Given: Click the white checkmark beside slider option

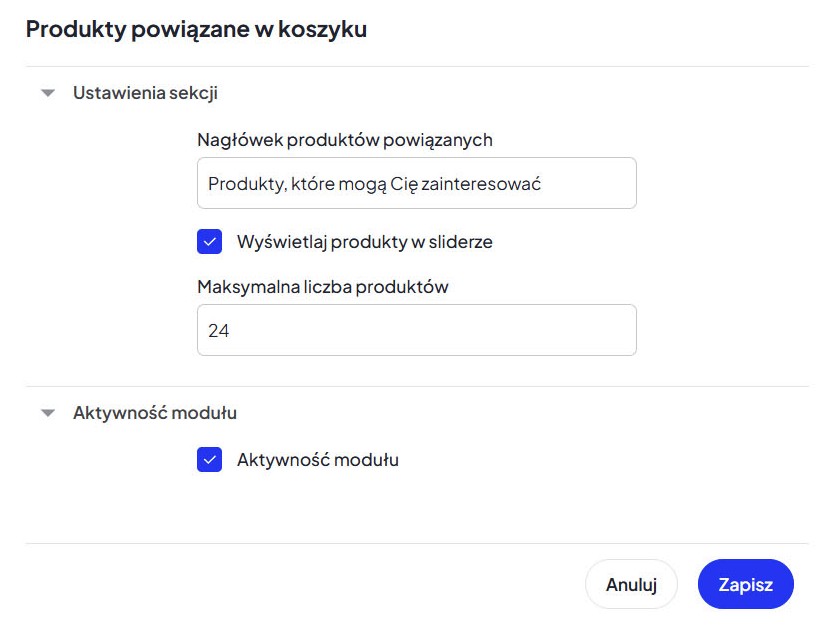Looking at the screenshot, I should pos(209,242).
